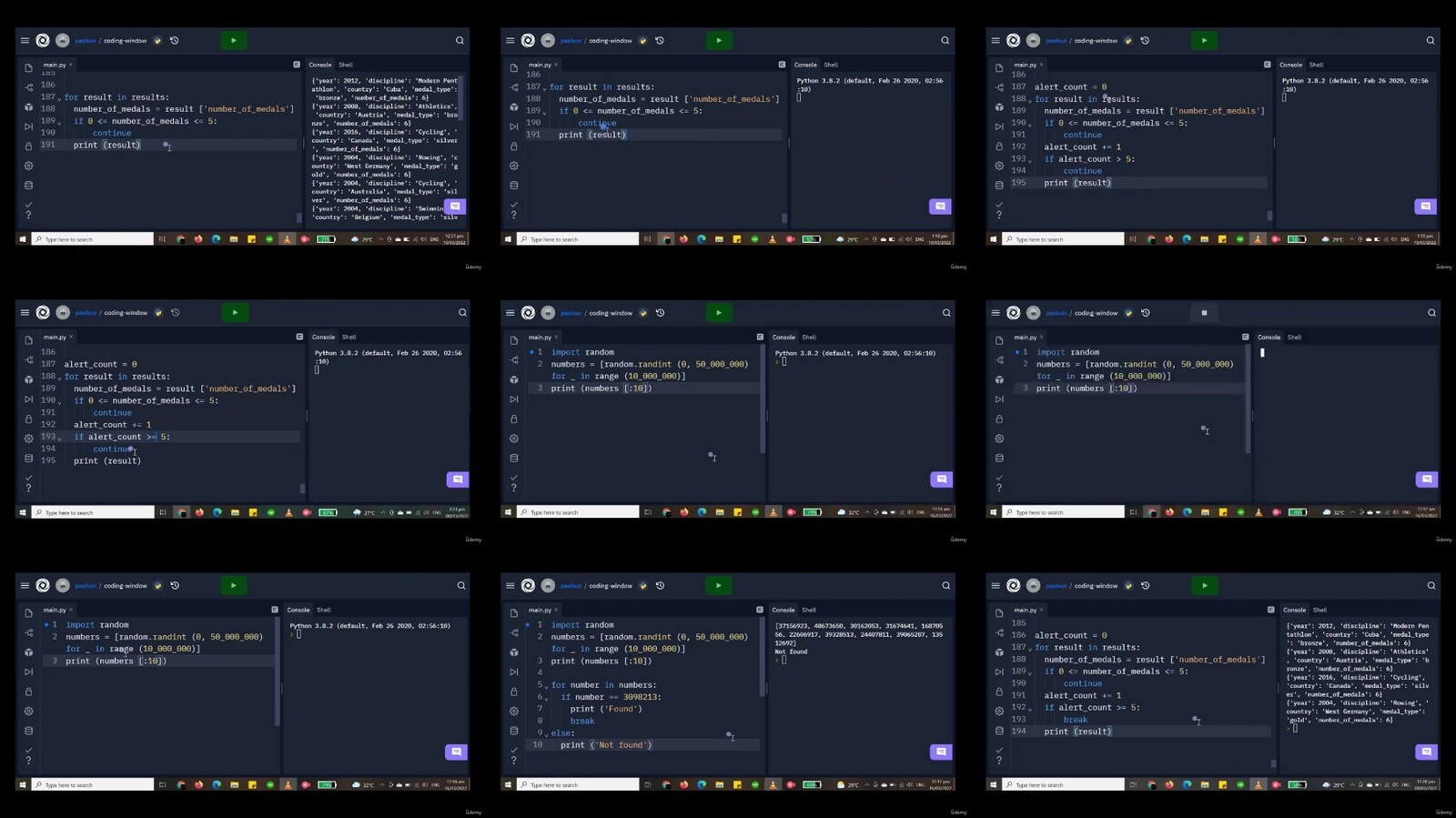Open Settings gear in the Stop-button window
The image size is (1456, 818).
(999, 439)
